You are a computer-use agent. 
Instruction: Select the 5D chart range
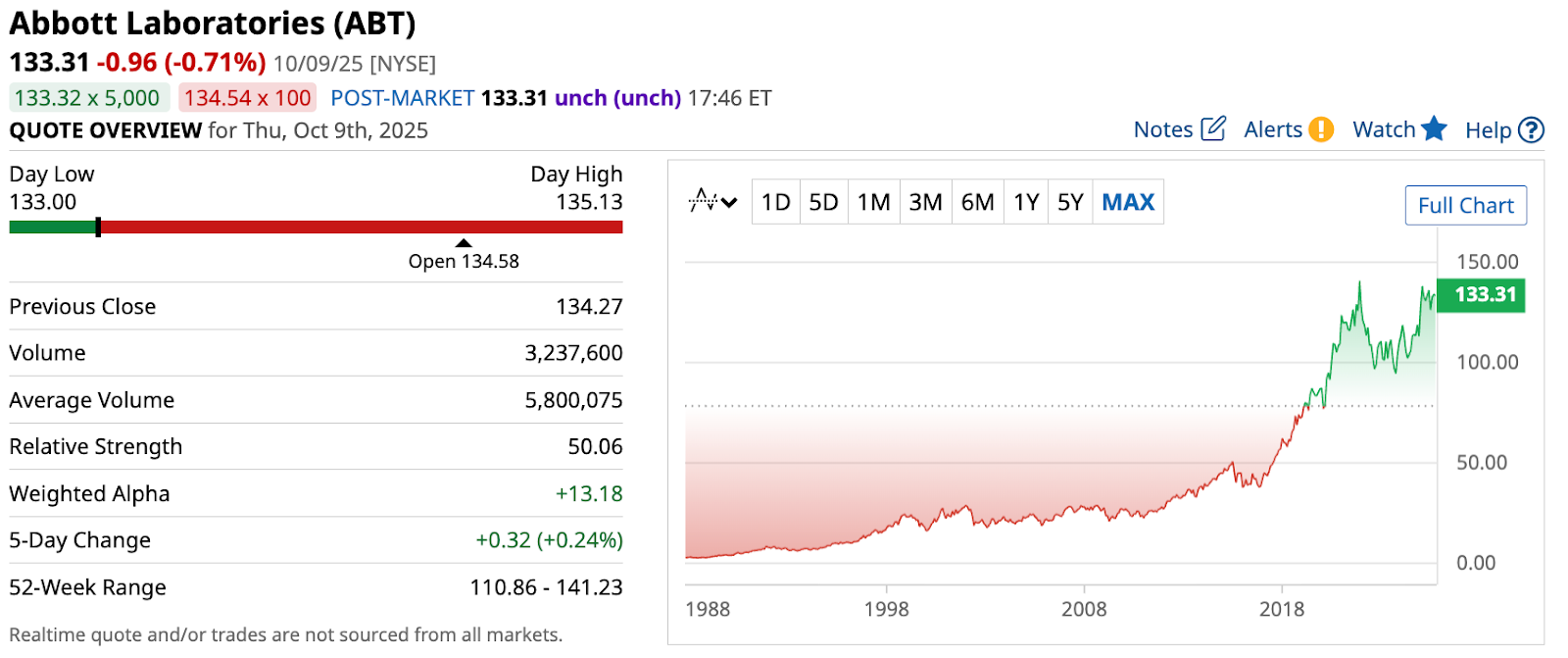coord(823,202)
